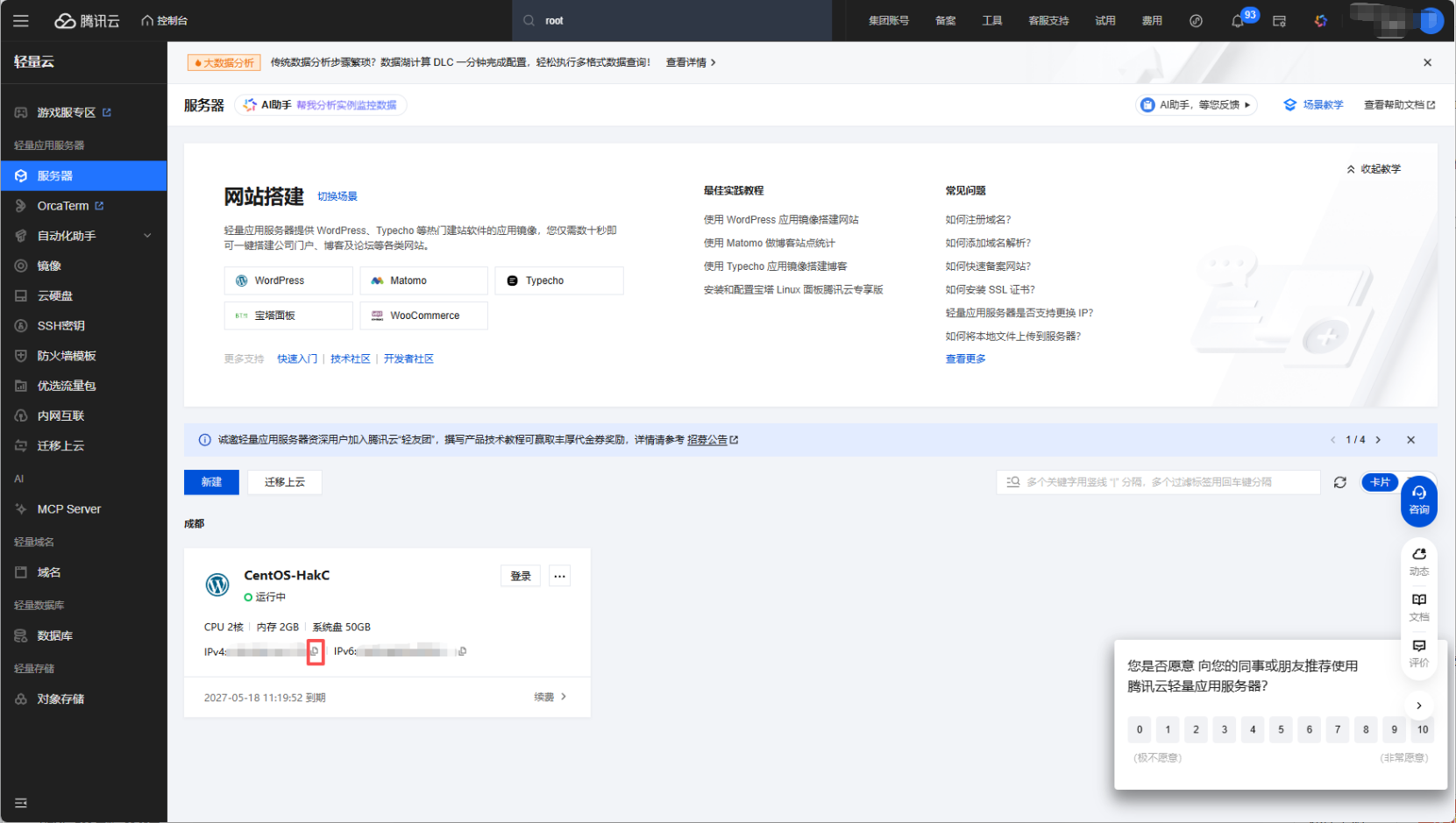Open the hamburger menu at top left
This screenshot has height=823, width=1456.
click(x=21, y=20)
